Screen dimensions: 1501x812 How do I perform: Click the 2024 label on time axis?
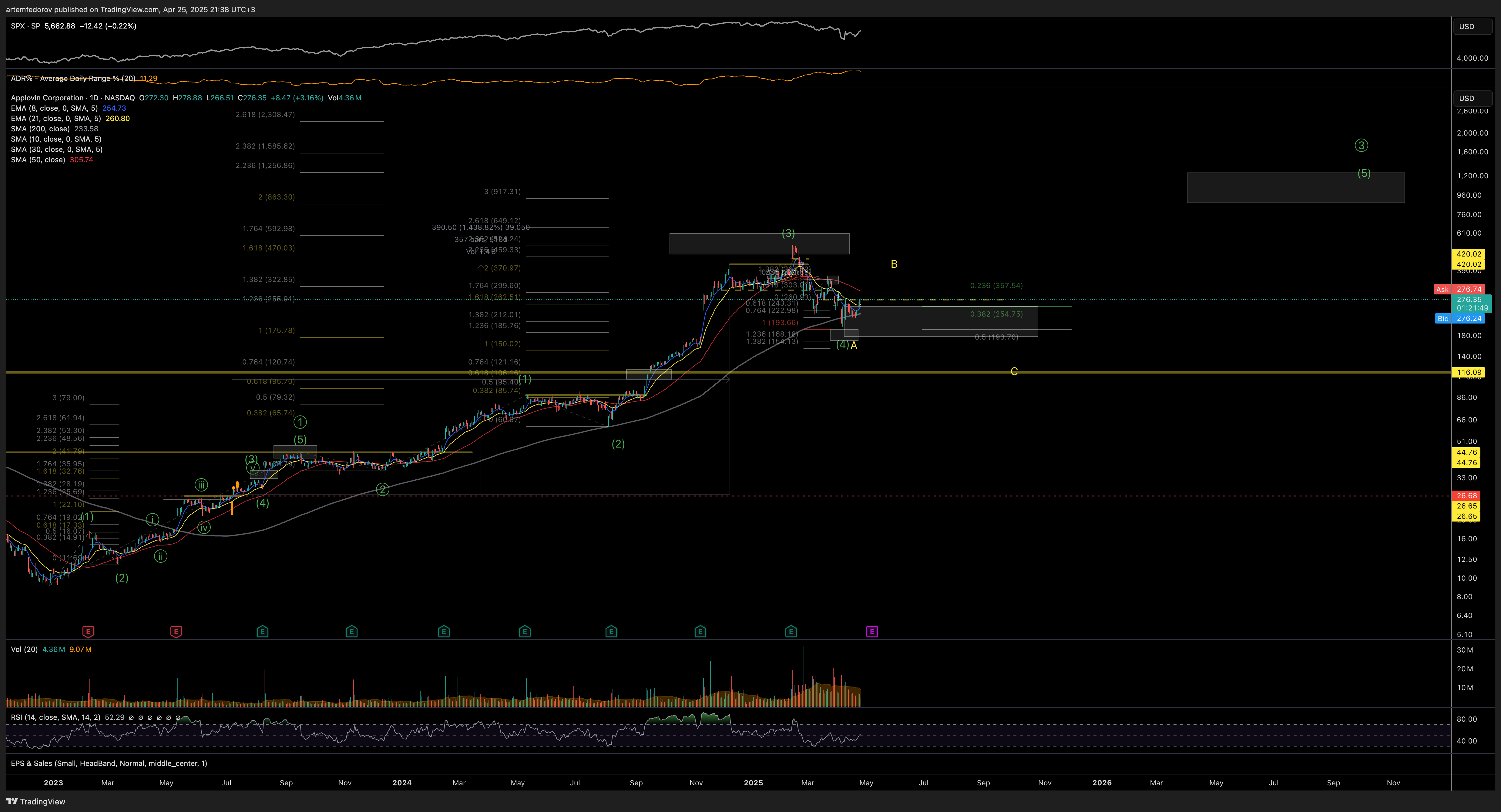coord(402,783)
